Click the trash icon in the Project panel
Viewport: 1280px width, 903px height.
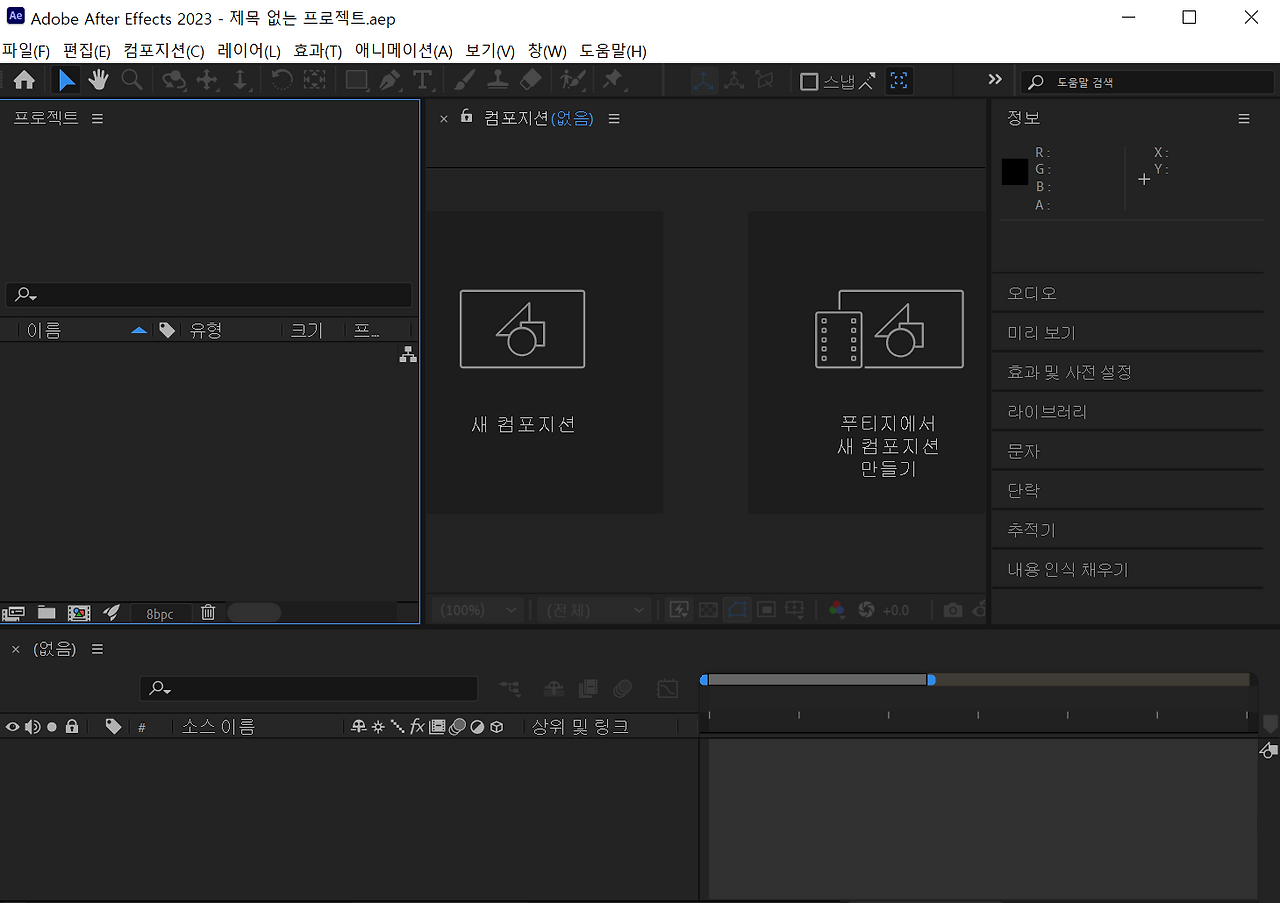click(x=208, y=611)
